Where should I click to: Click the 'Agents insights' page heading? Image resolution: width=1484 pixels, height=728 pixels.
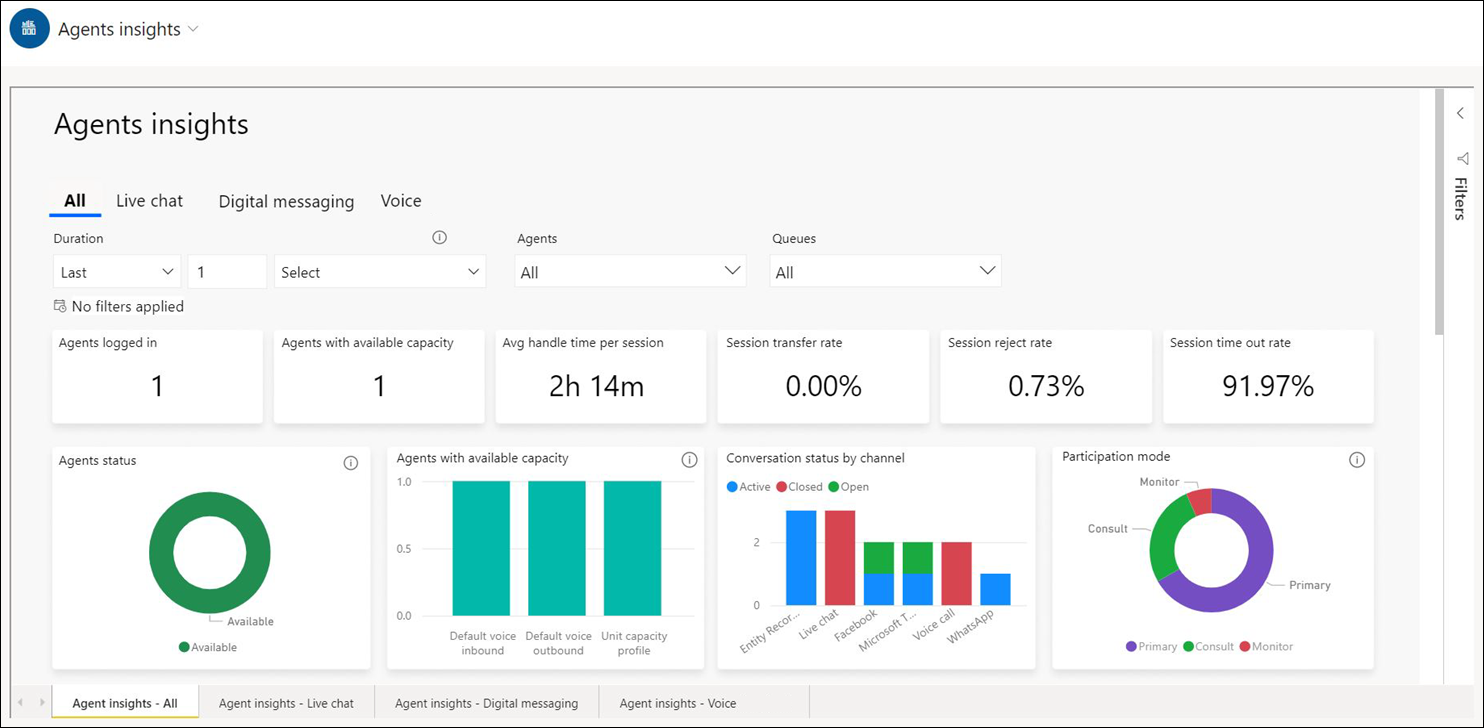151,124
